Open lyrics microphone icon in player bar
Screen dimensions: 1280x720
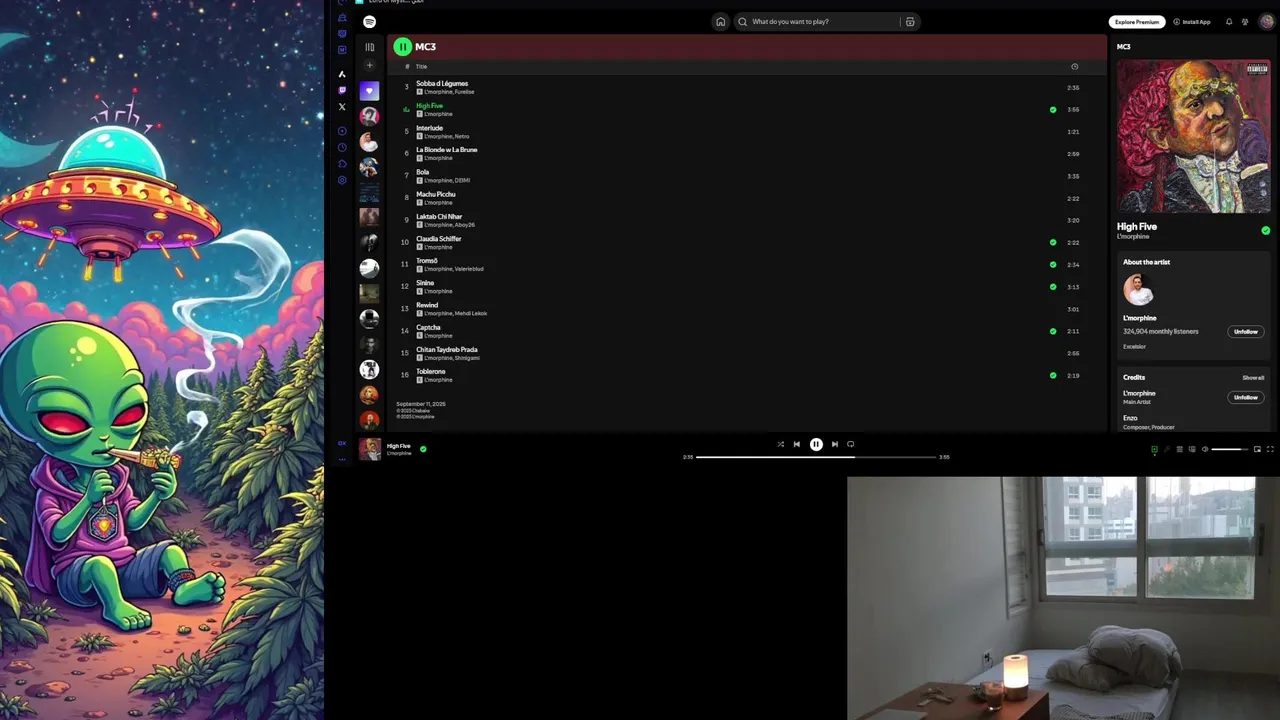(x=1167, y=449)
